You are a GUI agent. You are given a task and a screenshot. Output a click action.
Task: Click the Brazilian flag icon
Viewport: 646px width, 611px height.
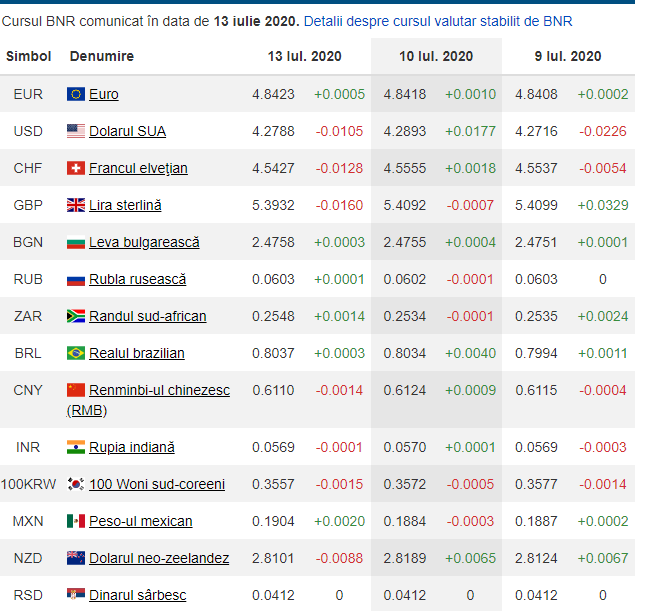pyautogui.click(x=76, y=353)
